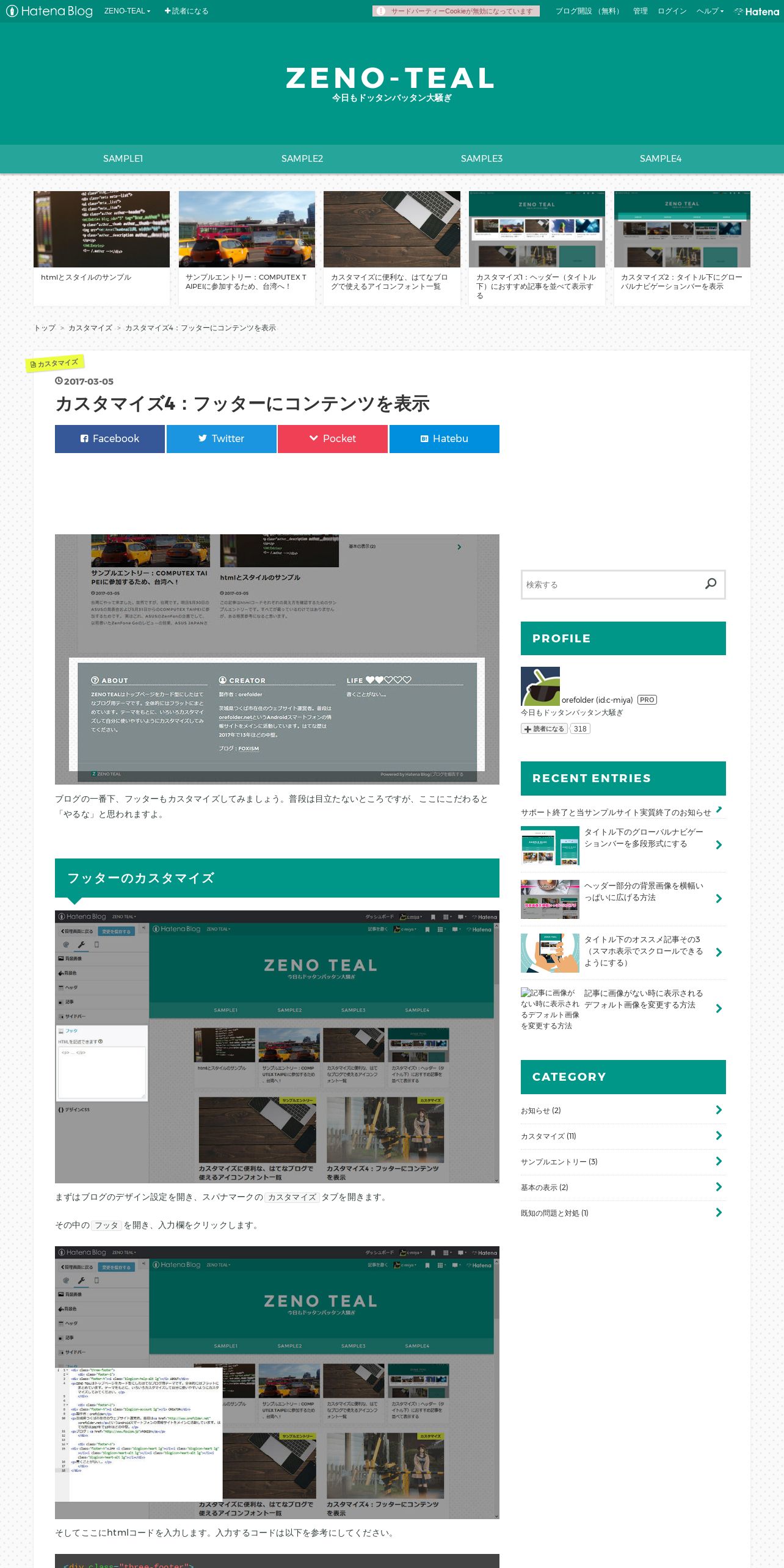
Task: Click article title カスタマイズ4
Action: (x=242, y=404)
